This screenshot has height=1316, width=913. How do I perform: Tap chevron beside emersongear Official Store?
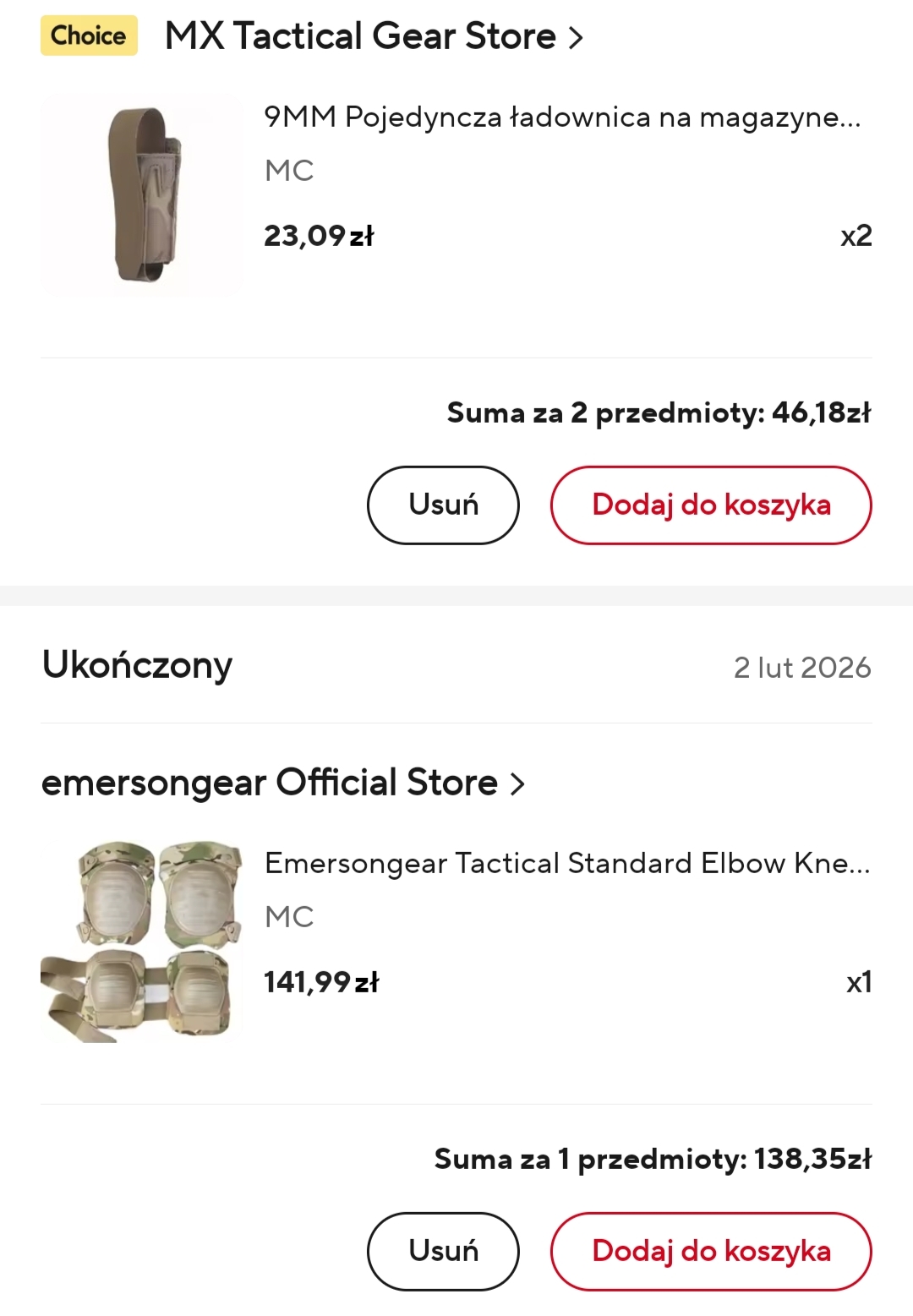click(517, 784)
